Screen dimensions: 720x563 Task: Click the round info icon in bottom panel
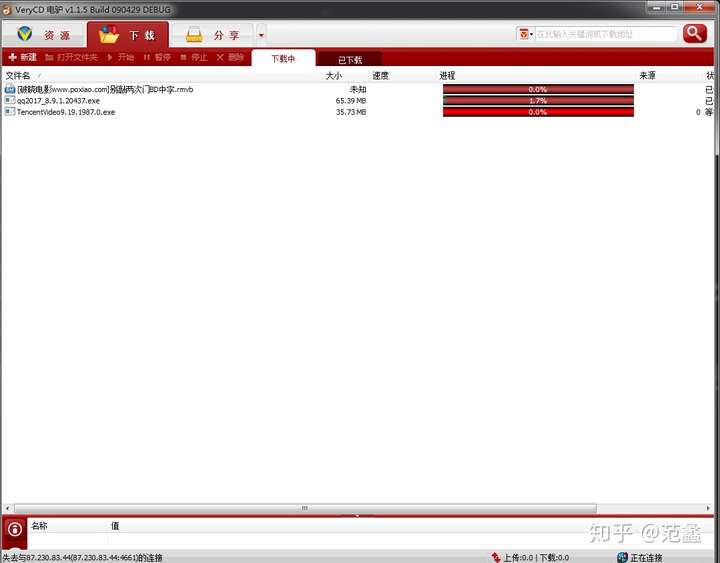[15, 529]
